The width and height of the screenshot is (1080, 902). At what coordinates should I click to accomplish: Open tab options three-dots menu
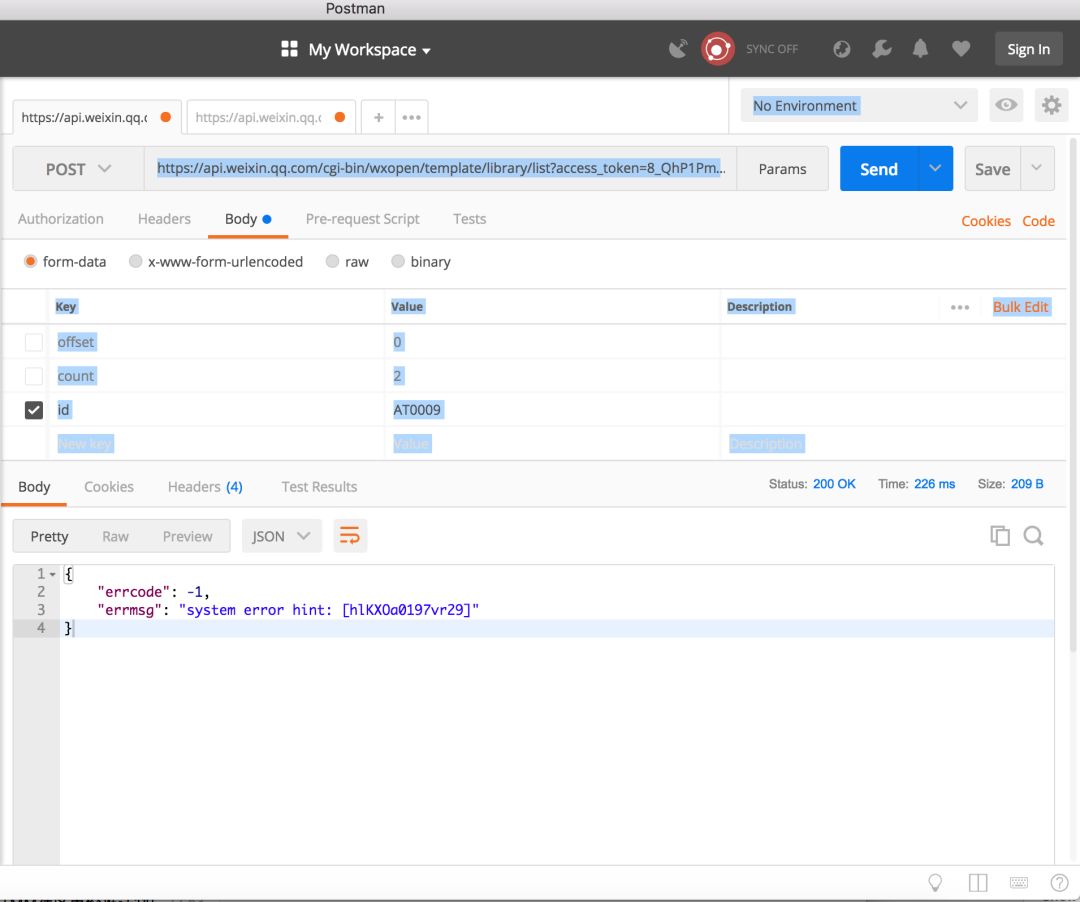click(x=411, y=117)
